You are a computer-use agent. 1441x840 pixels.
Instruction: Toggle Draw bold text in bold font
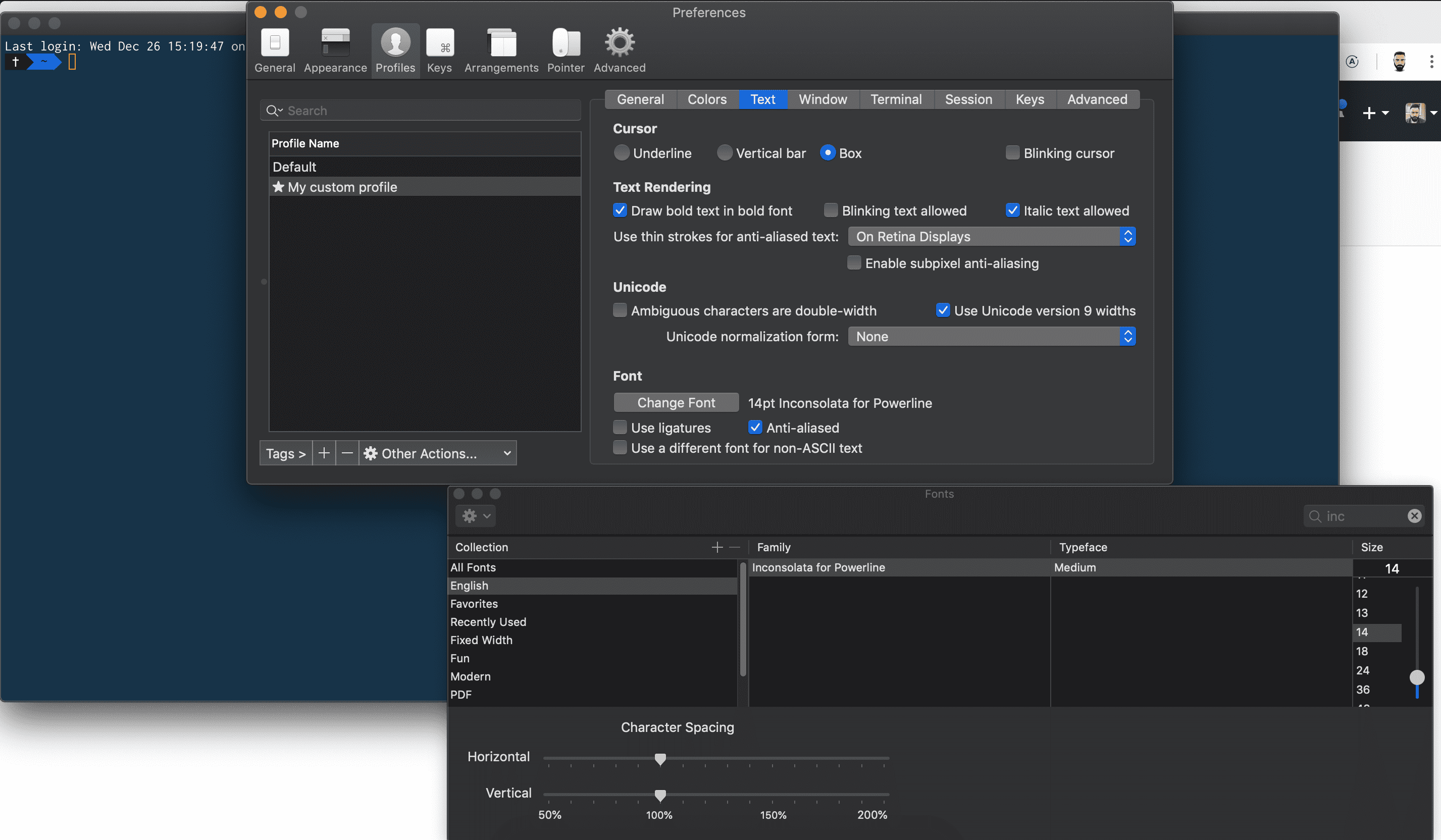(620, 211)
